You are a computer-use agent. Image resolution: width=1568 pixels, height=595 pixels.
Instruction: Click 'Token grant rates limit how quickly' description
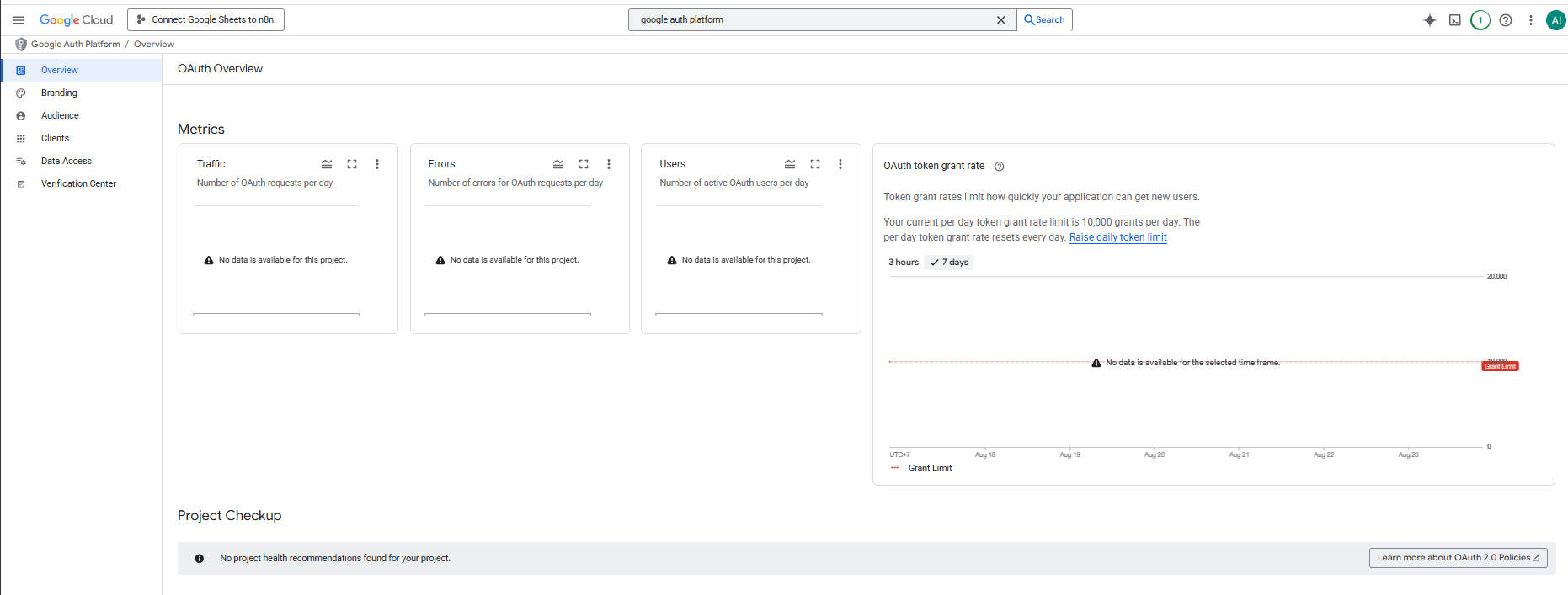pyautogui.click(x=1042, y=198)
